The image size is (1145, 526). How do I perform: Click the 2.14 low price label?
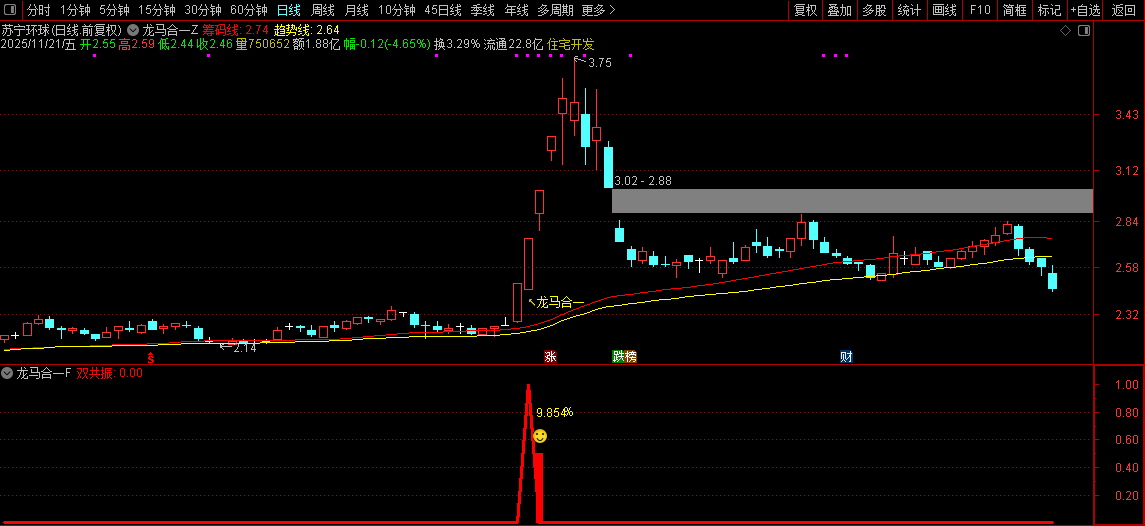(x=245, y=348)
